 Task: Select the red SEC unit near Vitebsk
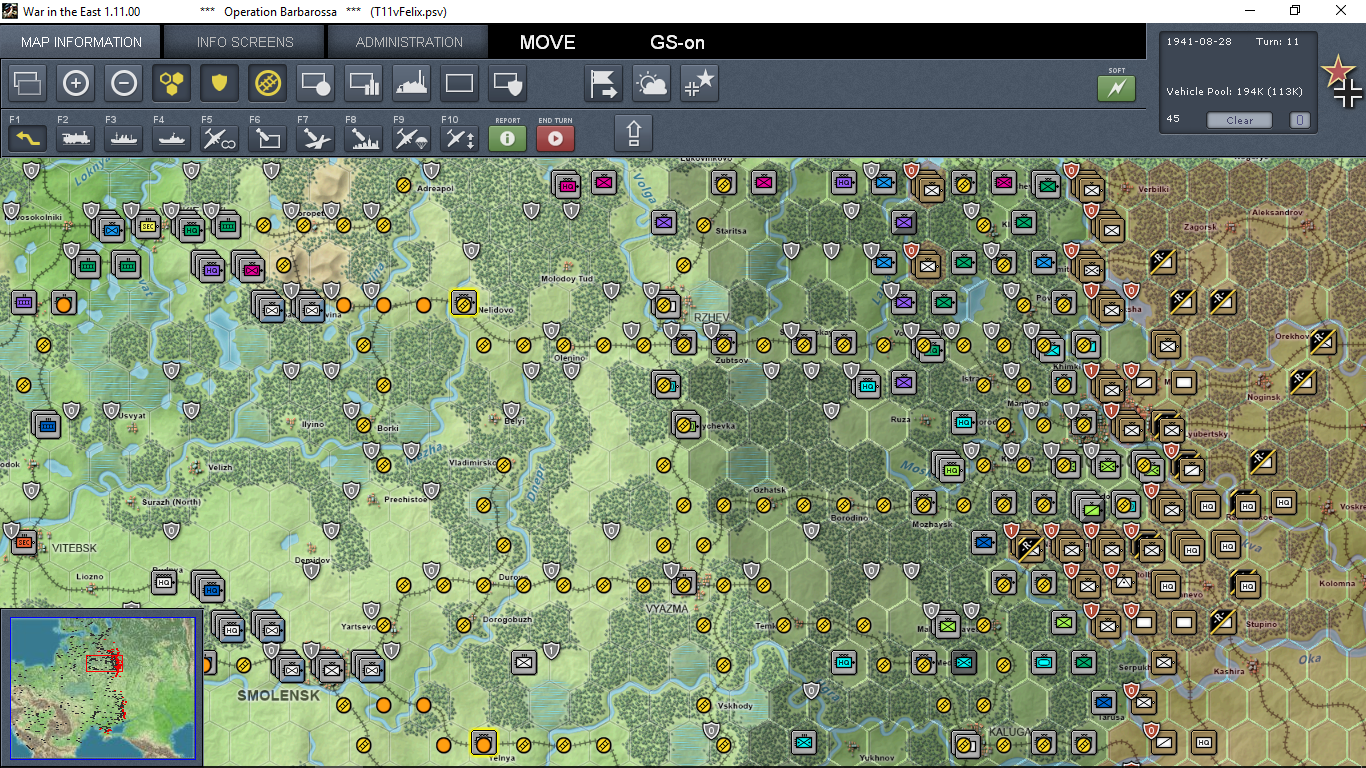[x=24, y=543]
